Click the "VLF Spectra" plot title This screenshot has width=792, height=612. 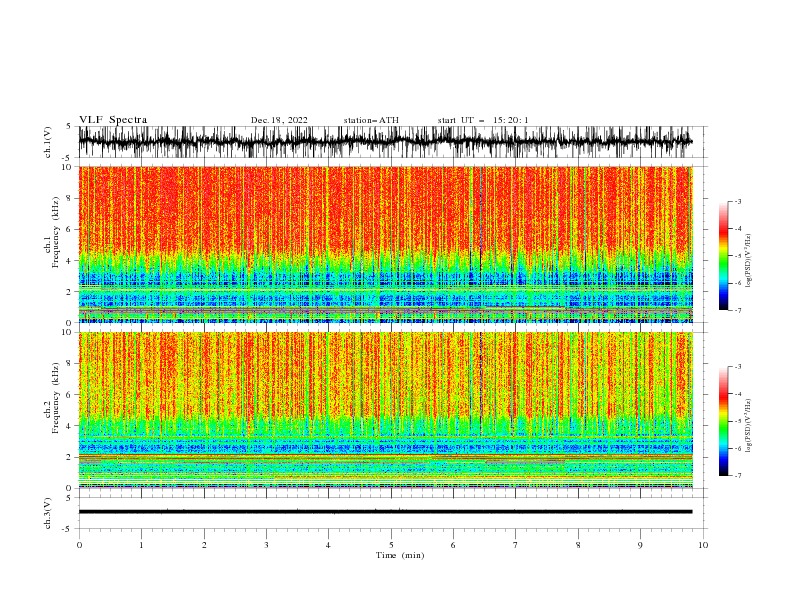113,120
